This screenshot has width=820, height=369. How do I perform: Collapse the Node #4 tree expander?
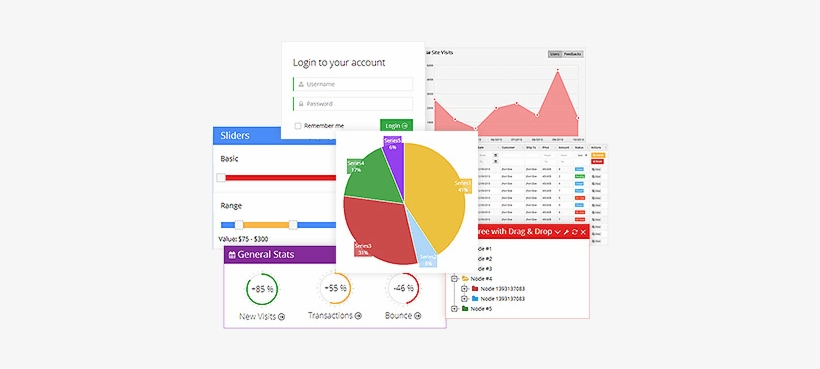point(454,279)
